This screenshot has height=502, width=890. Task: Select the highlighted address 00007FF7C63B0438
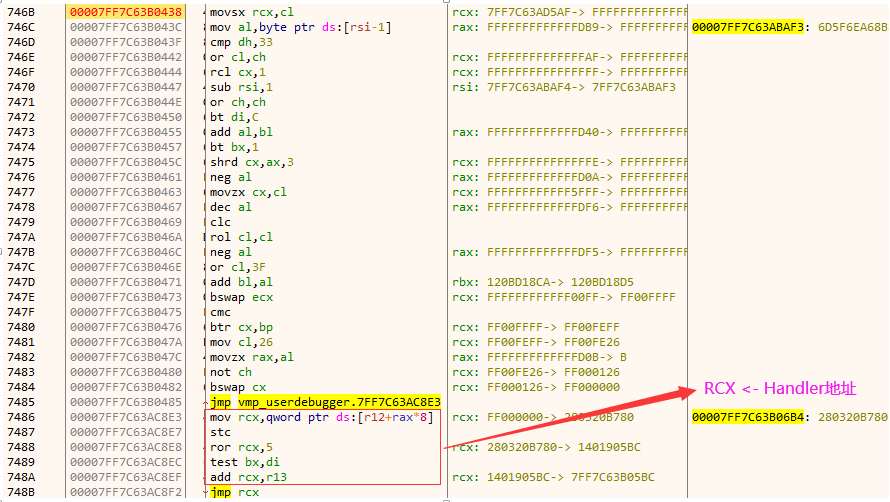coord(125,12)
